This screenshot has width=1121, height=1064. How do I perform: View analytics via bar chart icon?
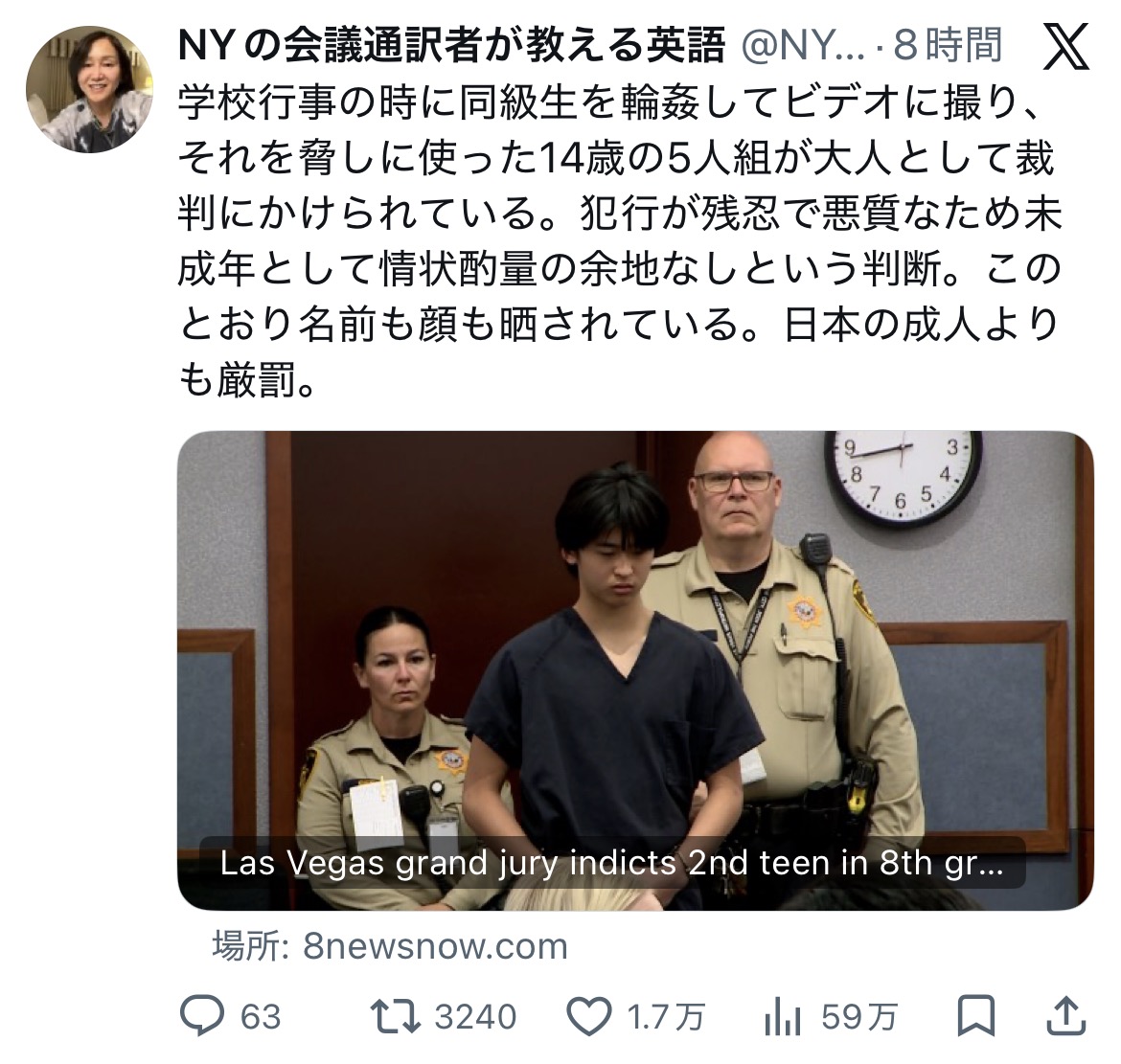(x=783, y=1016)
